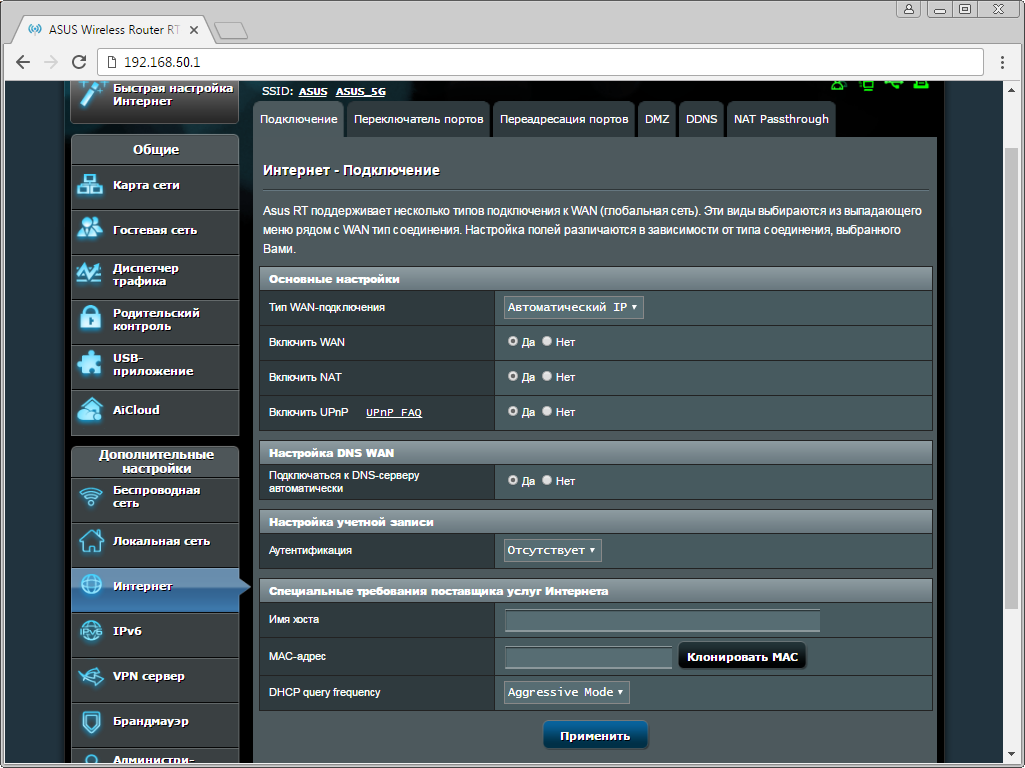Screen dimensions: 1025x768
Task: Open Родительский контроль padlock icon
Action: pyautogui.click(x=90, y=318)
